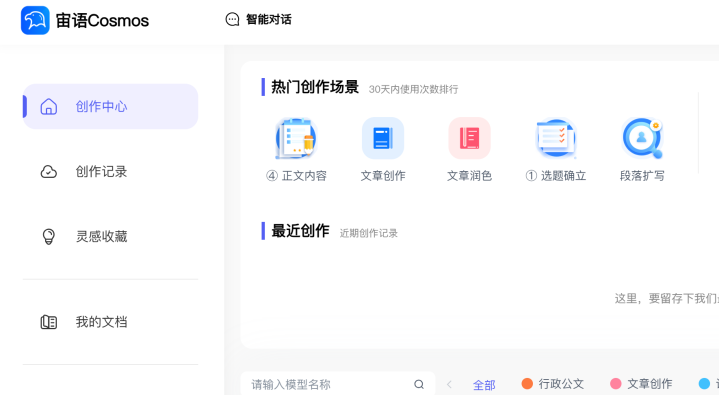Launch the 文章润色 red book icon
Screen dimensions: 719x395
click(x=470, y=138)
